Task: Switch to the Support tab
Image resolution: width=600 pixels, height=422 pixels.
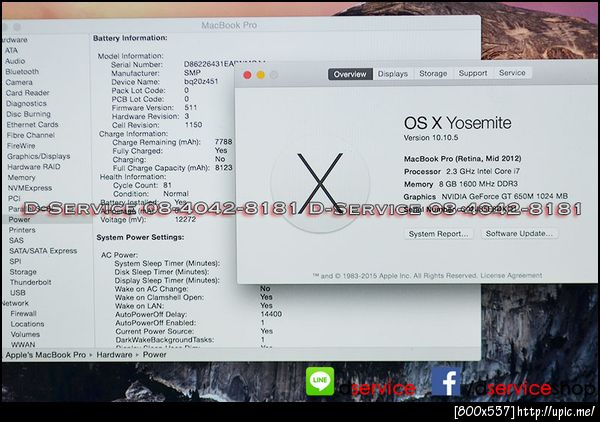Action: (473, 73)
